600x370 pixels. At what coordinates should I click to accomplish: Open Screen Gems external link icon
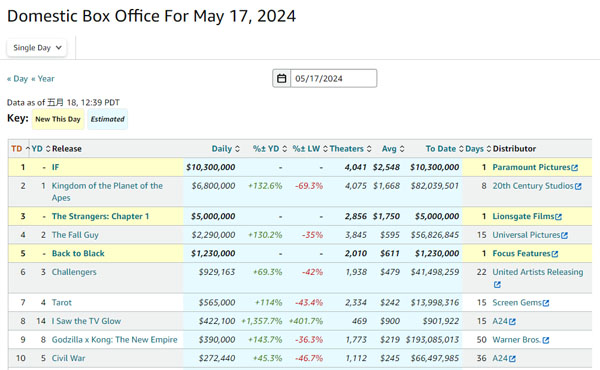point(546,303)
